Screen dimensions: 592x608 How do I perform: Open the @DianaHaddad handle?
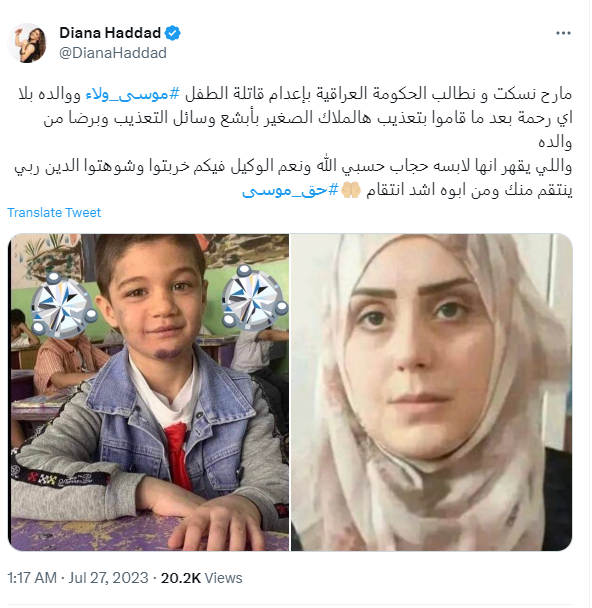[x=113, y=53]
